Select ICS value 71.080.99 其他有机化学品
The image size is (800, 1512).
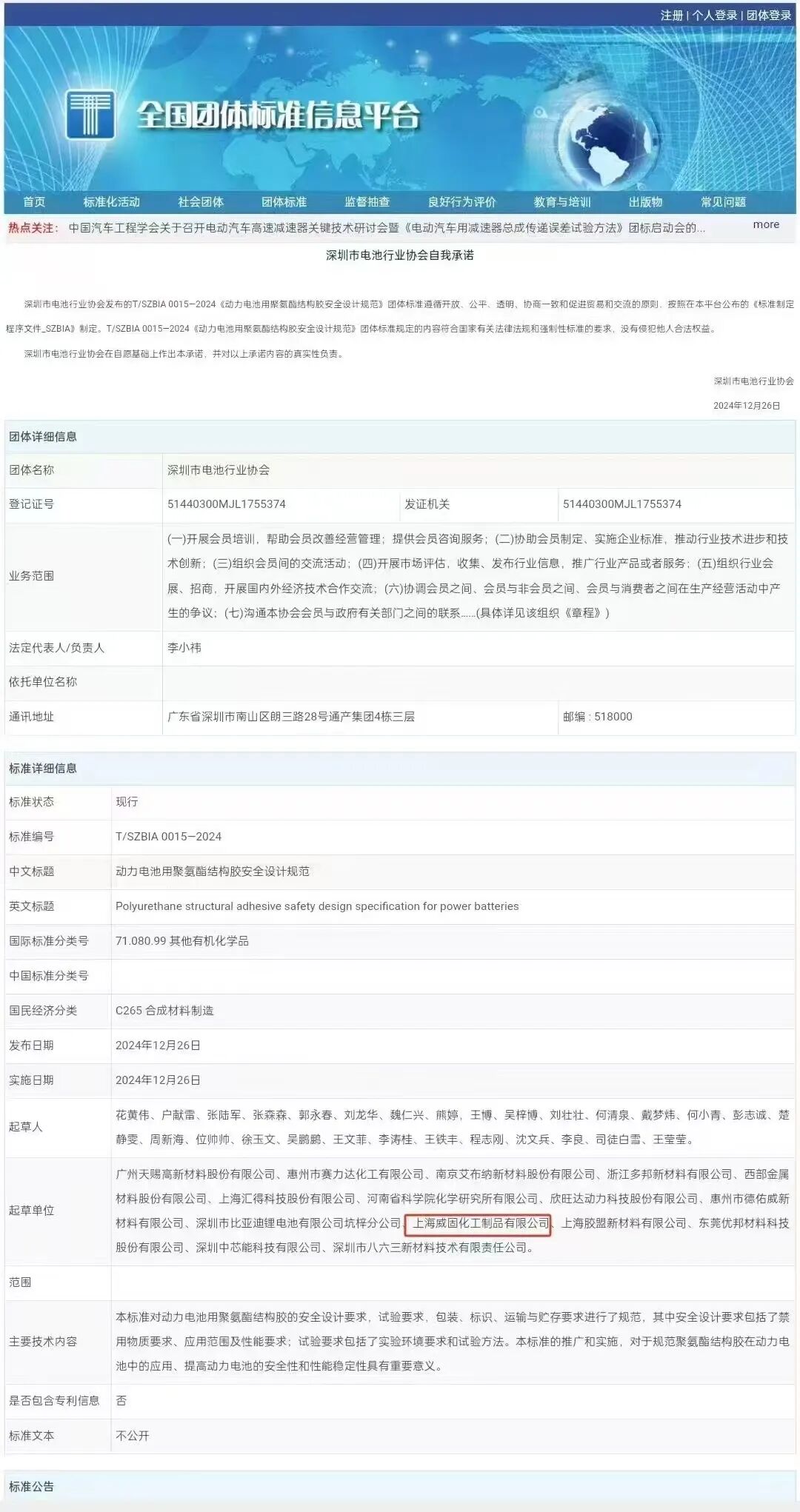[182, 941]
